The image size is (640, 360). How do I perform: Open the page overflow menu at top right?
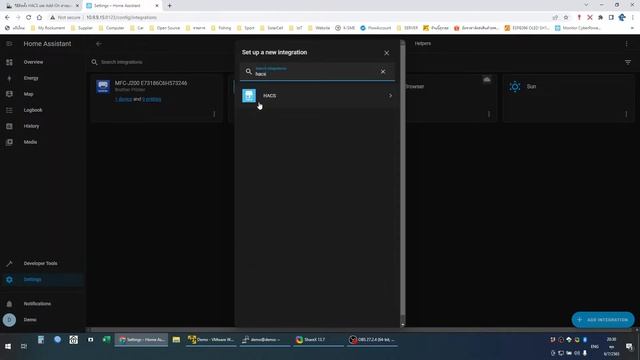point(627,44)
